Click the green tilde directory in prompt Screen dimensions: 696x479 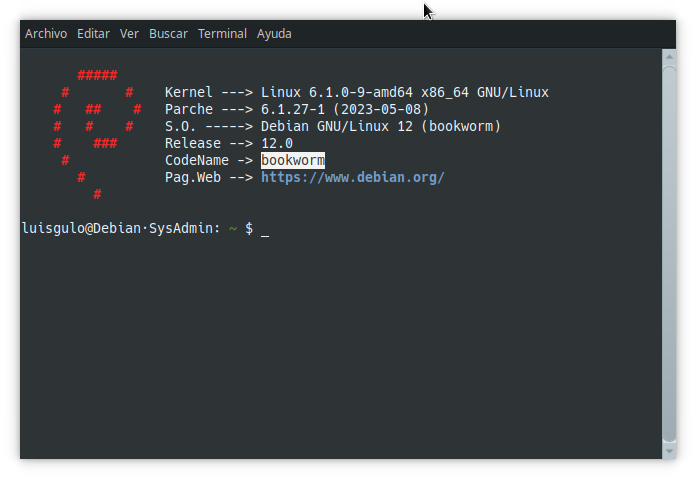[232, 228]
